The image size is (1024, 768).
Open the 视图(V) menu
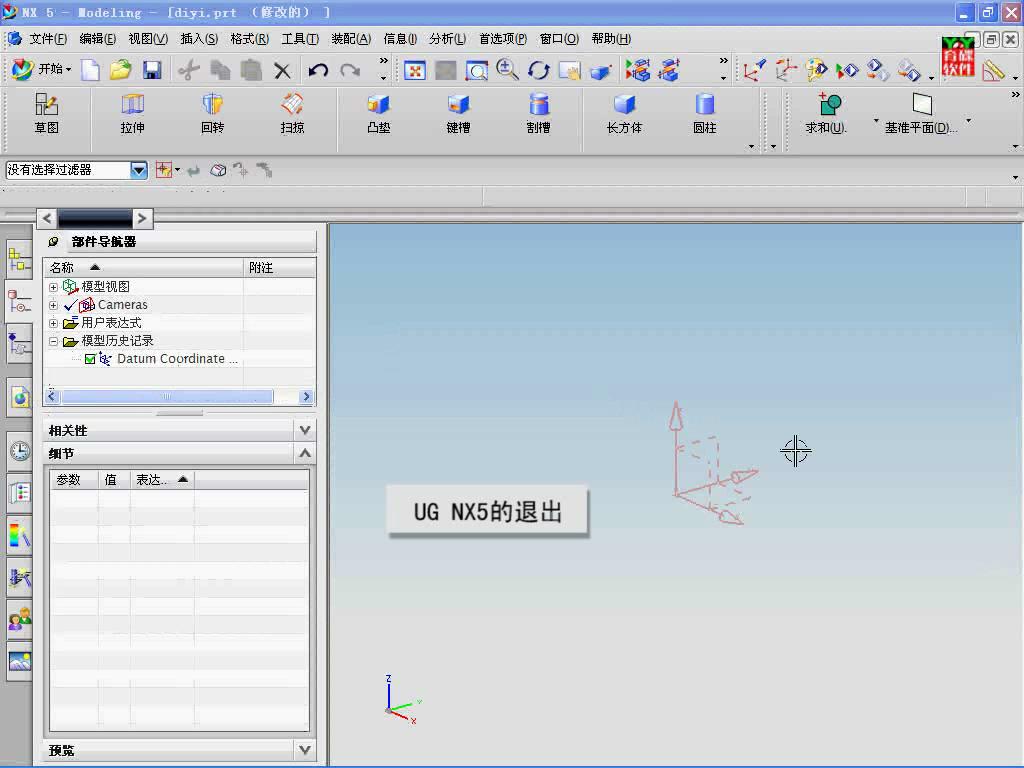click(148, 39)
